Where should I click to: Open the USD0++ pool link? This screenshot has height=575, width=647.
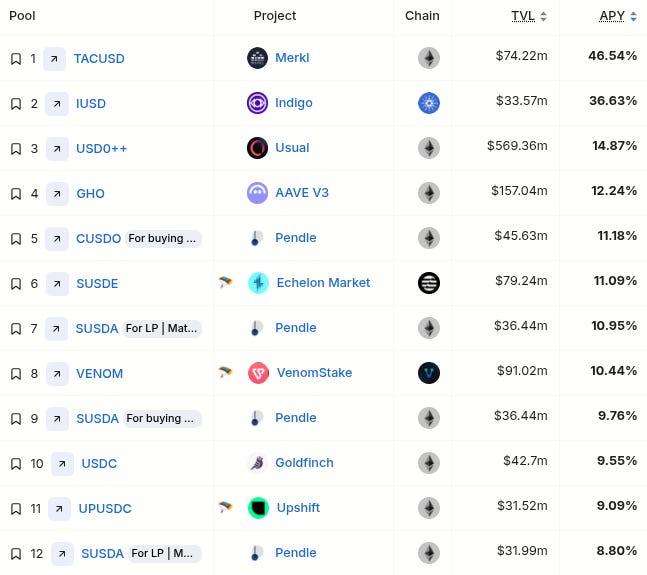point(101,149)
